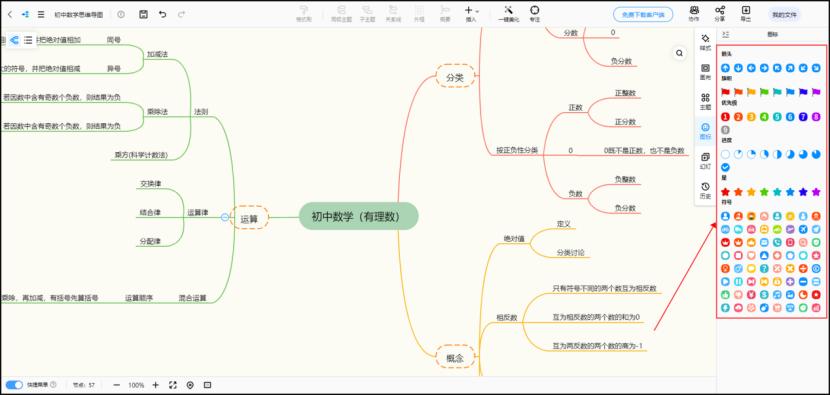The width and height of the screenshot is (830, 395).
Task: Open the History (历史) side tab
Action: [705, 190]
